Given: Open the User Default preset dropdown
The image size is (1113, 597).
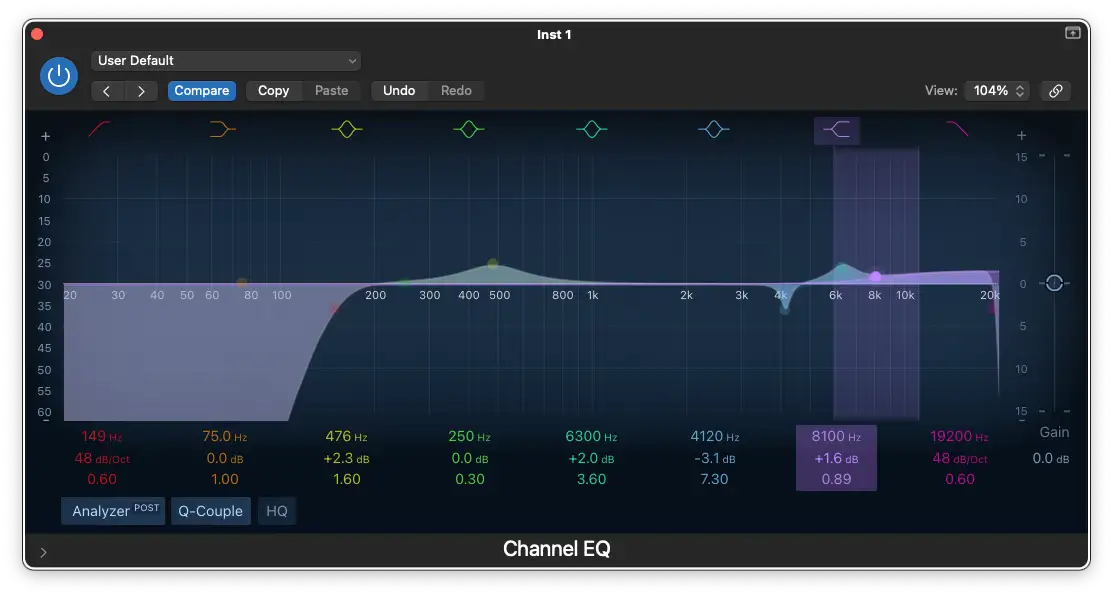Looking at the screenshot, I should [226, 61].
